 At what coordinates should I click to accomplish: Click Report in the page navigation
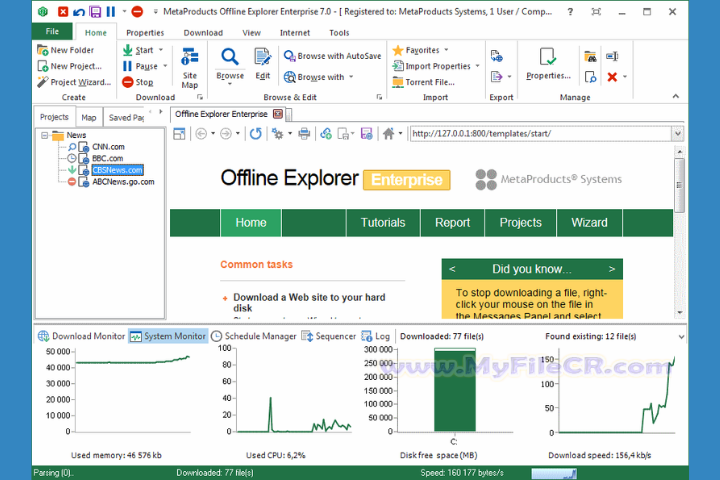452,223
